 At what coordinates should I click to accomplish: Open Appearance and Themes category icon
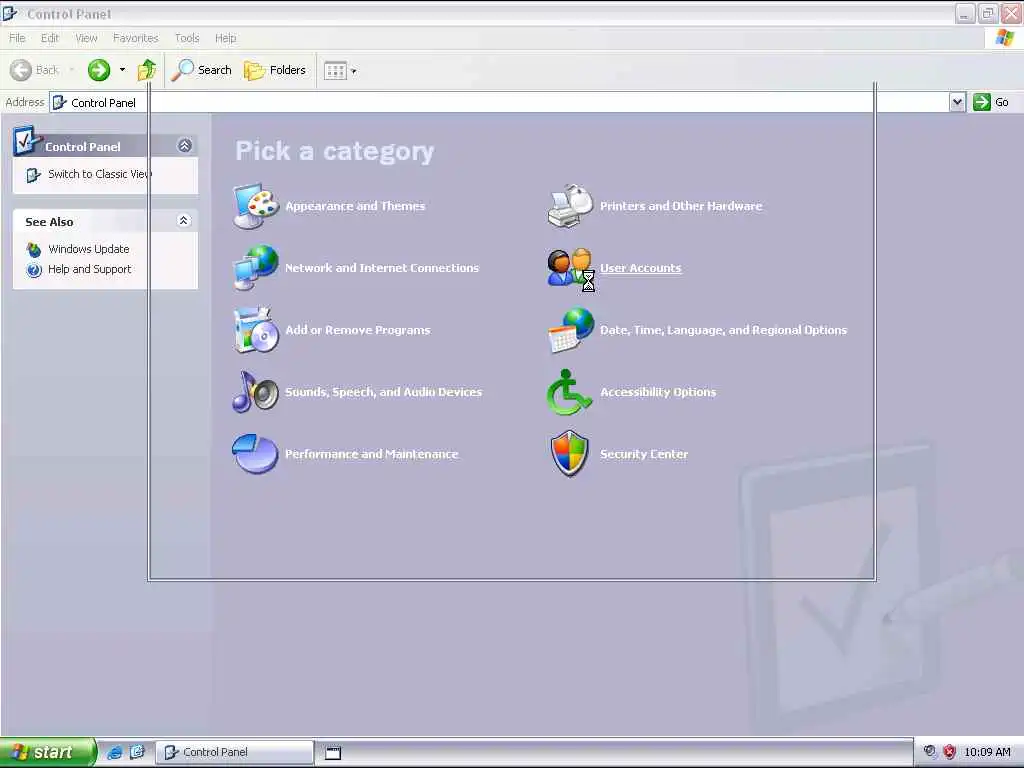tap(255, 206)
